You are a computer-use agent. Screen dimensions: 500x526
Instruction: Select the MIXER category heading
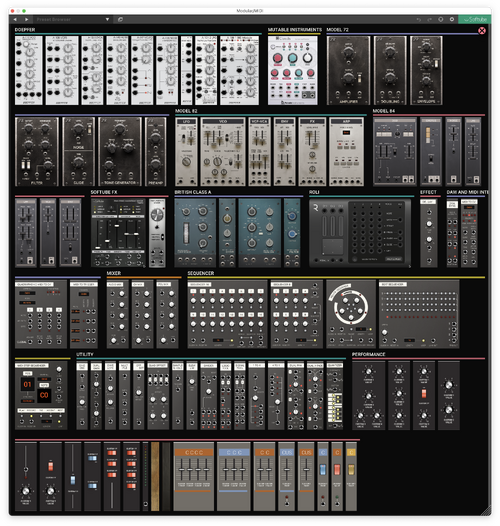pyautogui.click(x=114, y=273)
